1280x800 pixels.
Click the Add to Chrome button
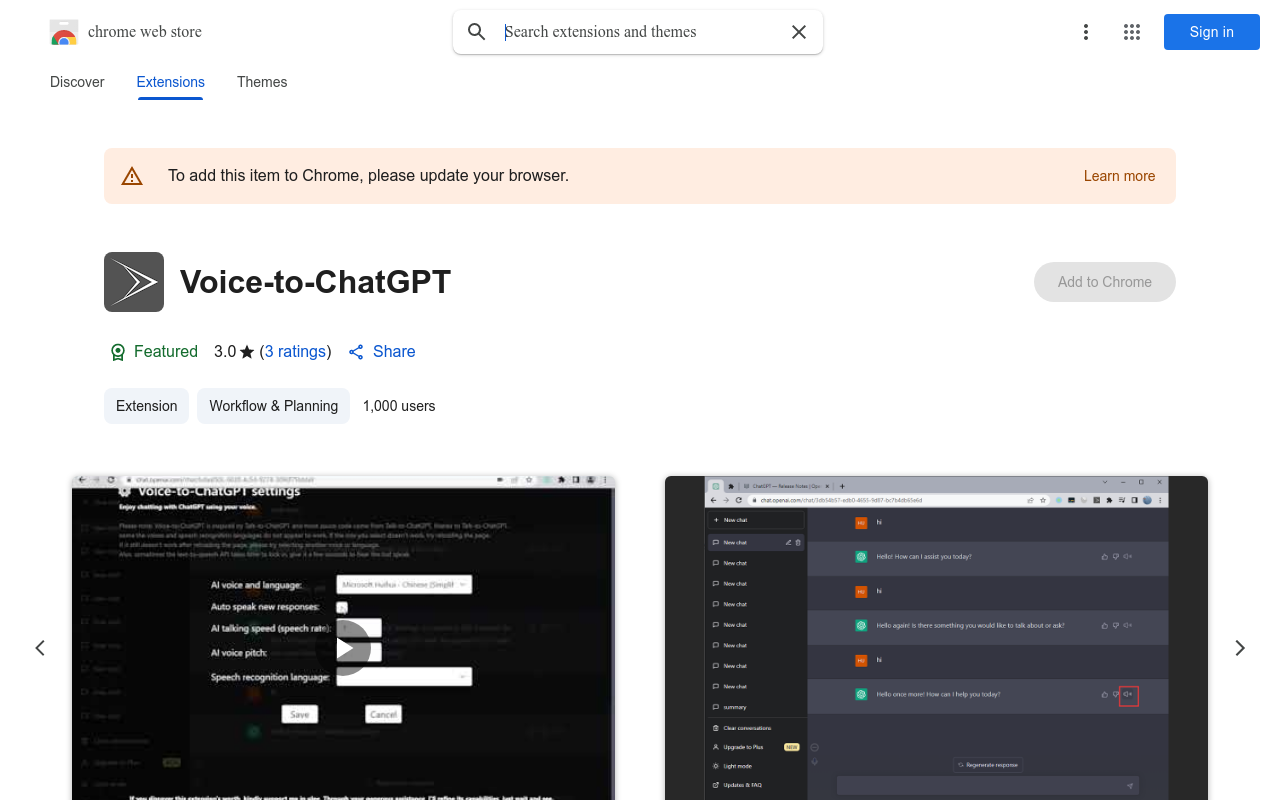(x=1105, y=282)
